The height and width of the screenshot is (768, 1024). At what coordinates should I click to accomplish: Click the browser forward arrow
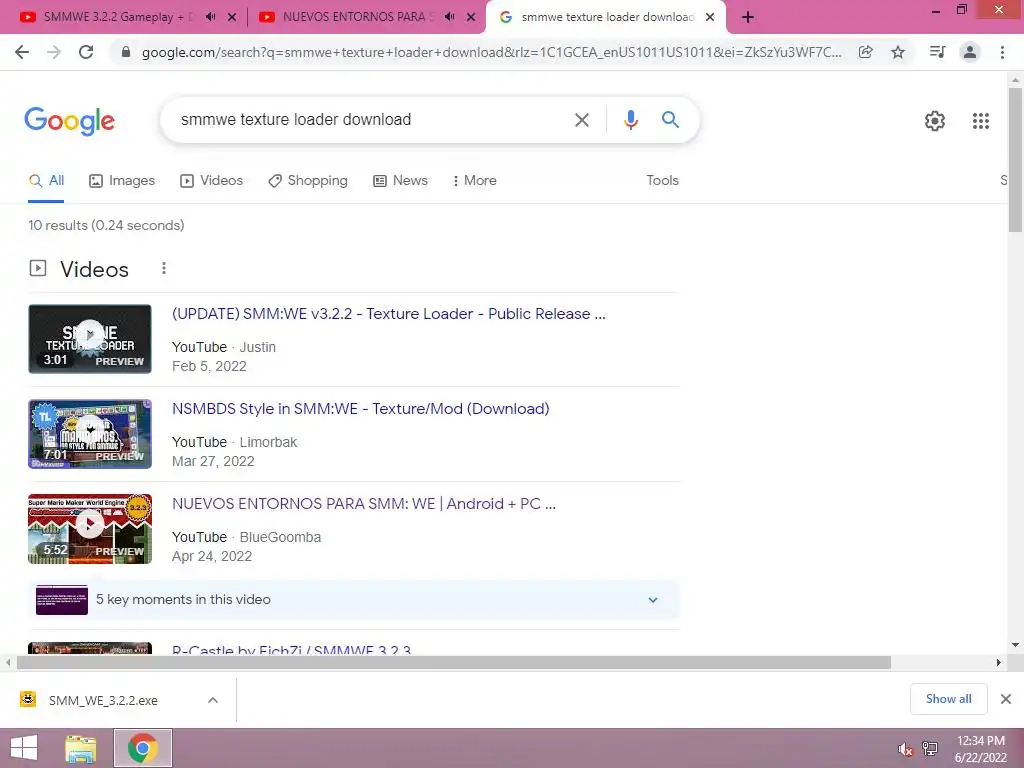54,52
